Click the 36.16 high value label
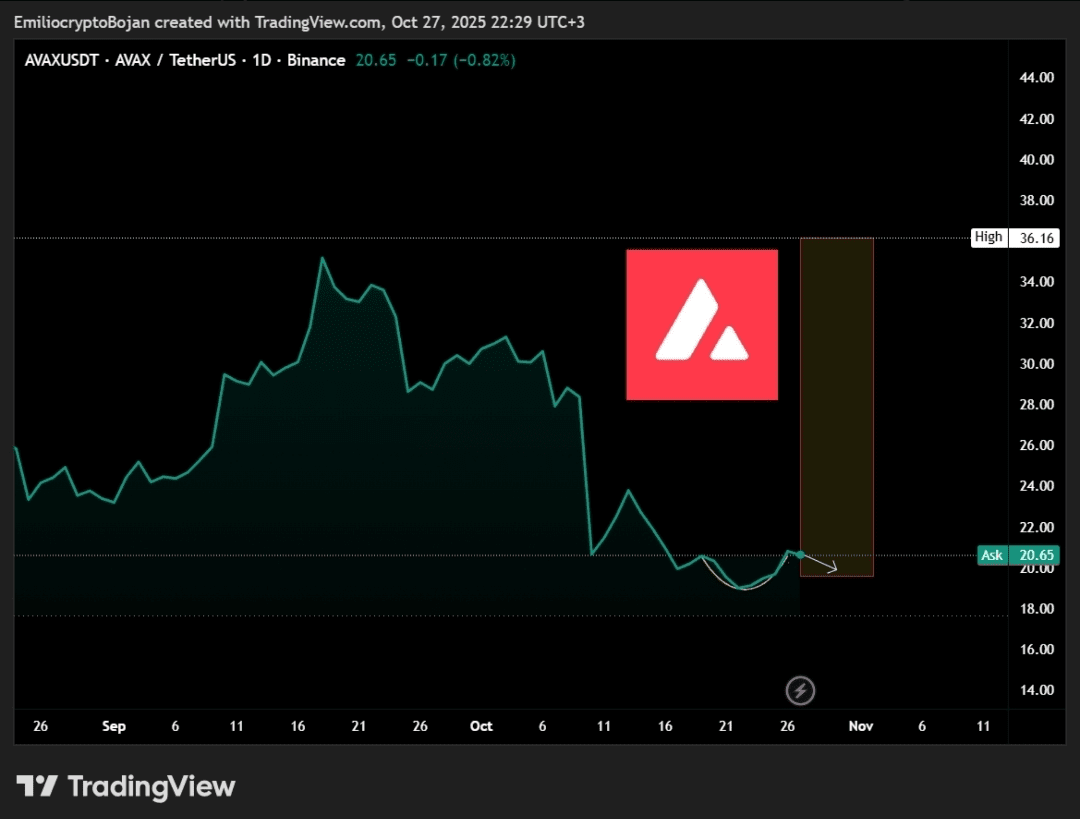 1035,238
